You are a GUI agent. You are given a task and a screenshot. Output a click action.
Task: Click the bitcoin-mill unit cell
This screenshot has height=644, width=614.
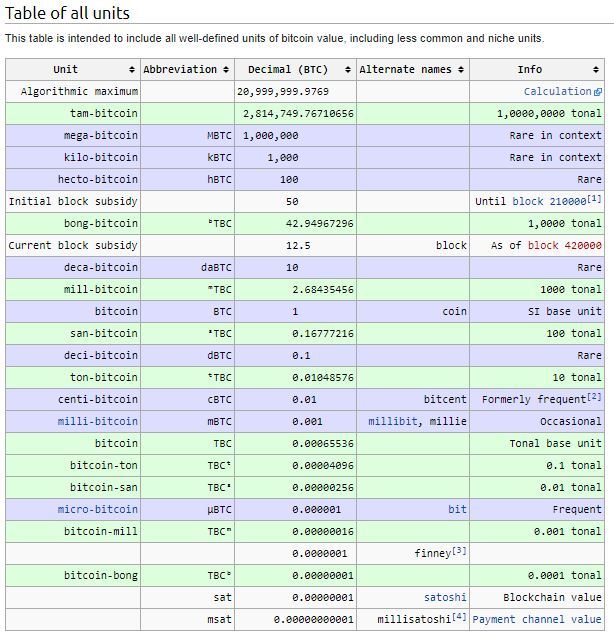pos(73,531)
